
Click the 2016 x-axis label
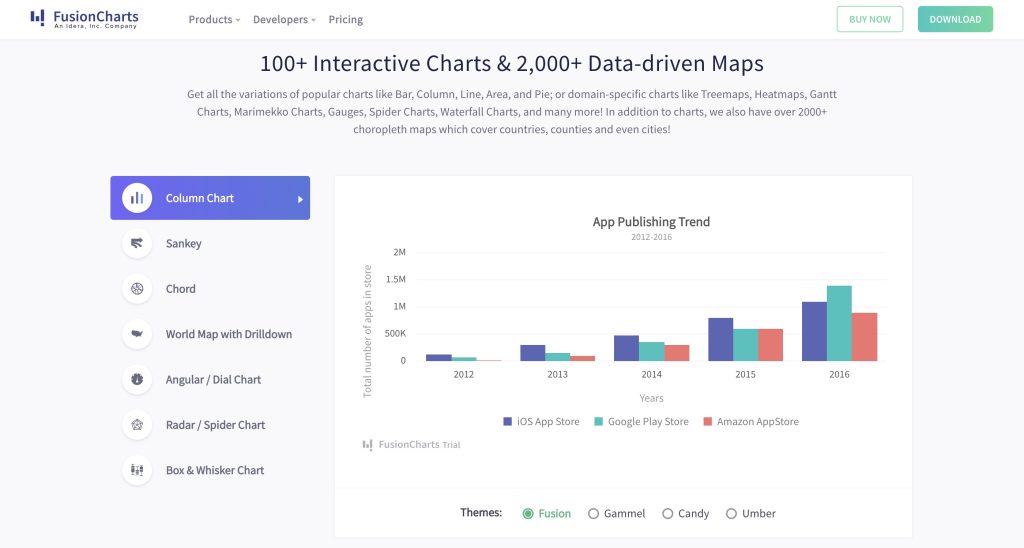click(839, 374)
